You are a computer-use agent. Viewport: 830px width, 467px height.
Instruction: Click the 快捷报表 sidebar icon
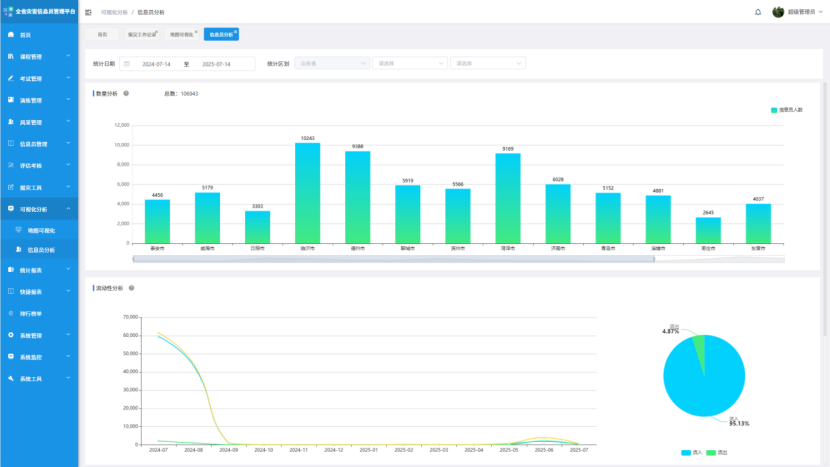pos(11,291)
